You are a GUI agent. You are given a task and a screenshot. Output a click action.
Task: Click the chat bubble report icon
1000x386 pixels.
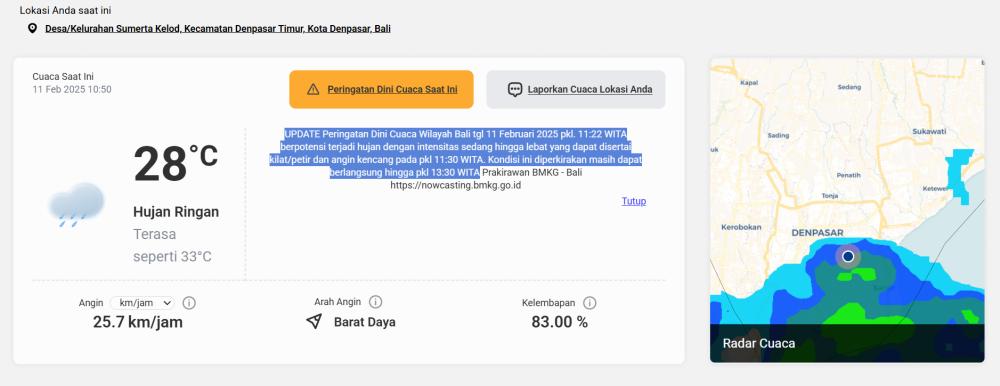515,89
